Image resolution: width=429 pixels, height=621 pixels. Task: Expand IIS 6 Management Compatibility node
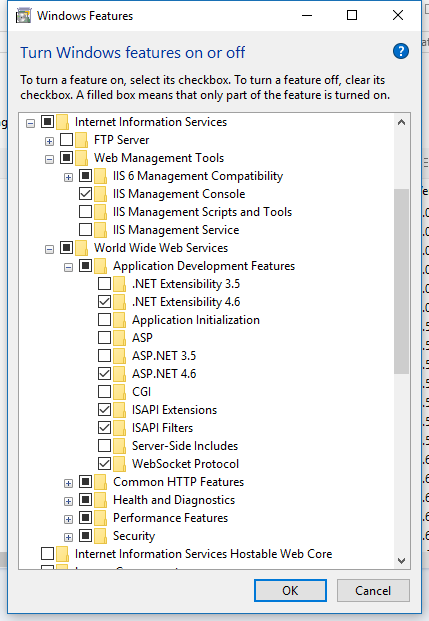(x=69, y=177)
